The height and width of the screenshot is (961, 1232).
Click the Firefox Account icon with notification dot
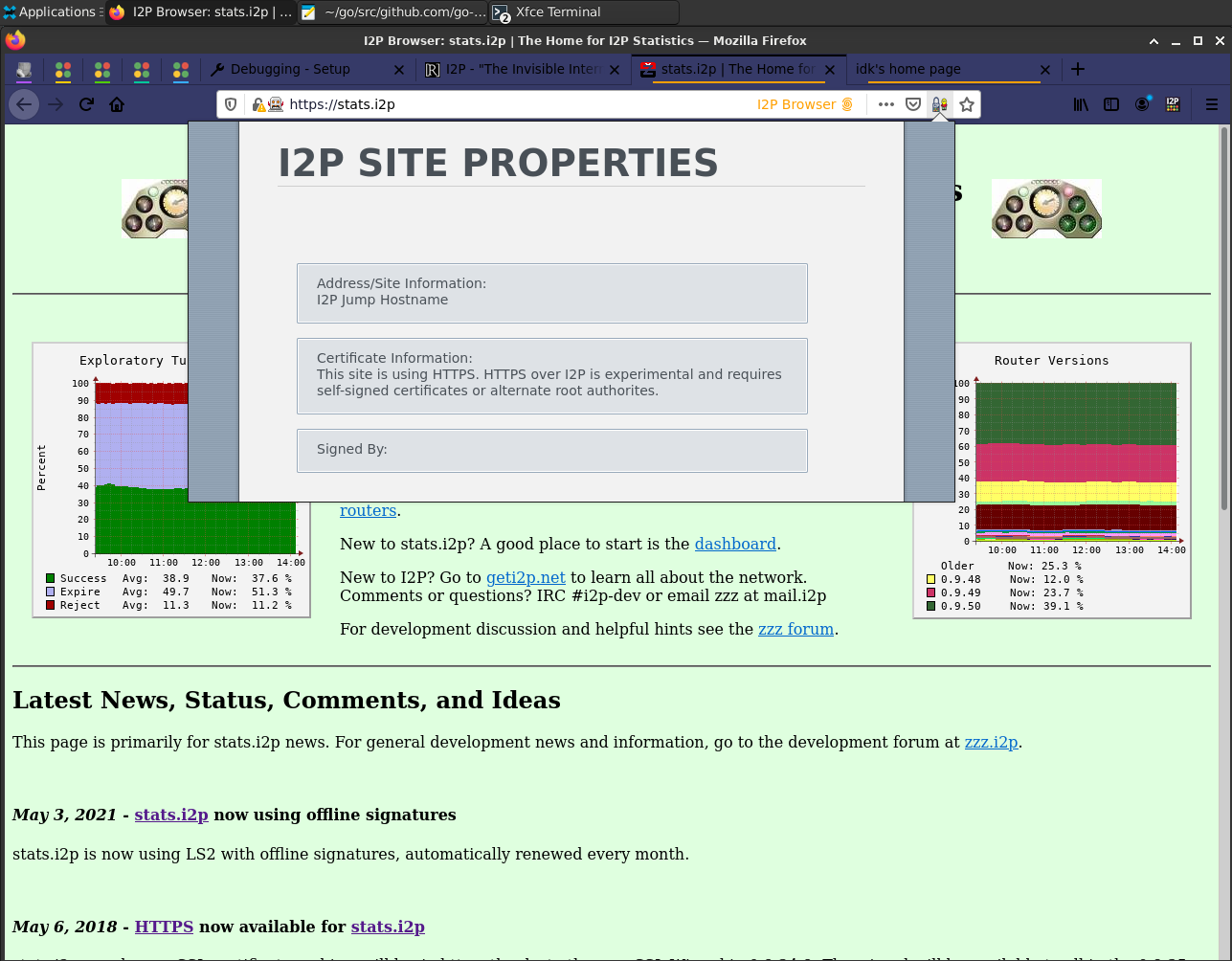click(1142, 103)
